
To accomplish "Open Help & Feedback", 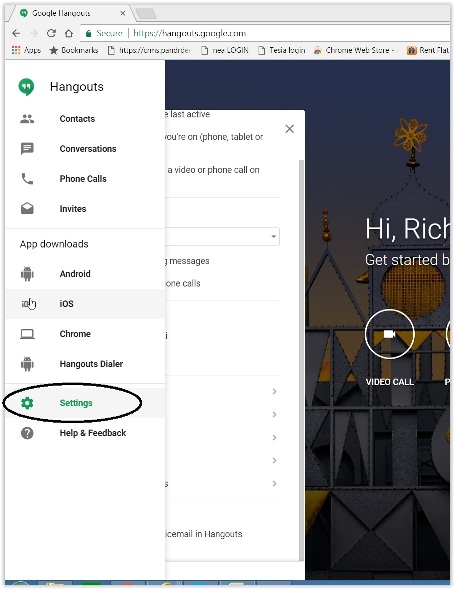I will coord(85,433).
